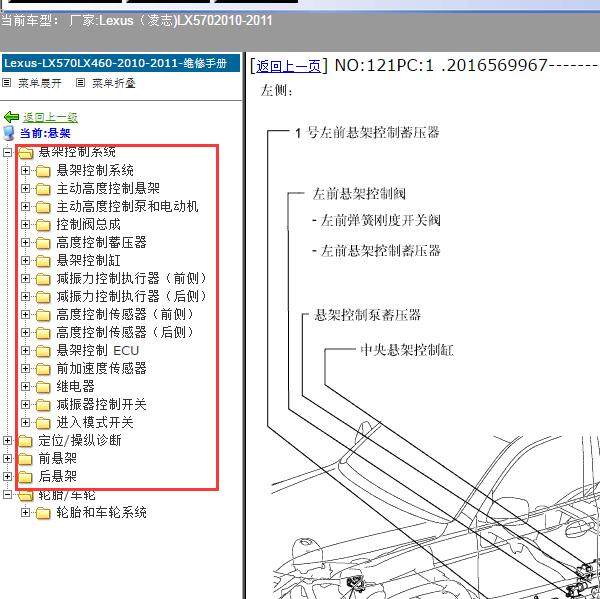Click the 中央悬架控制缸 diagram label
The width and height of the screenshot is (600, 599).
coord(407,350)
